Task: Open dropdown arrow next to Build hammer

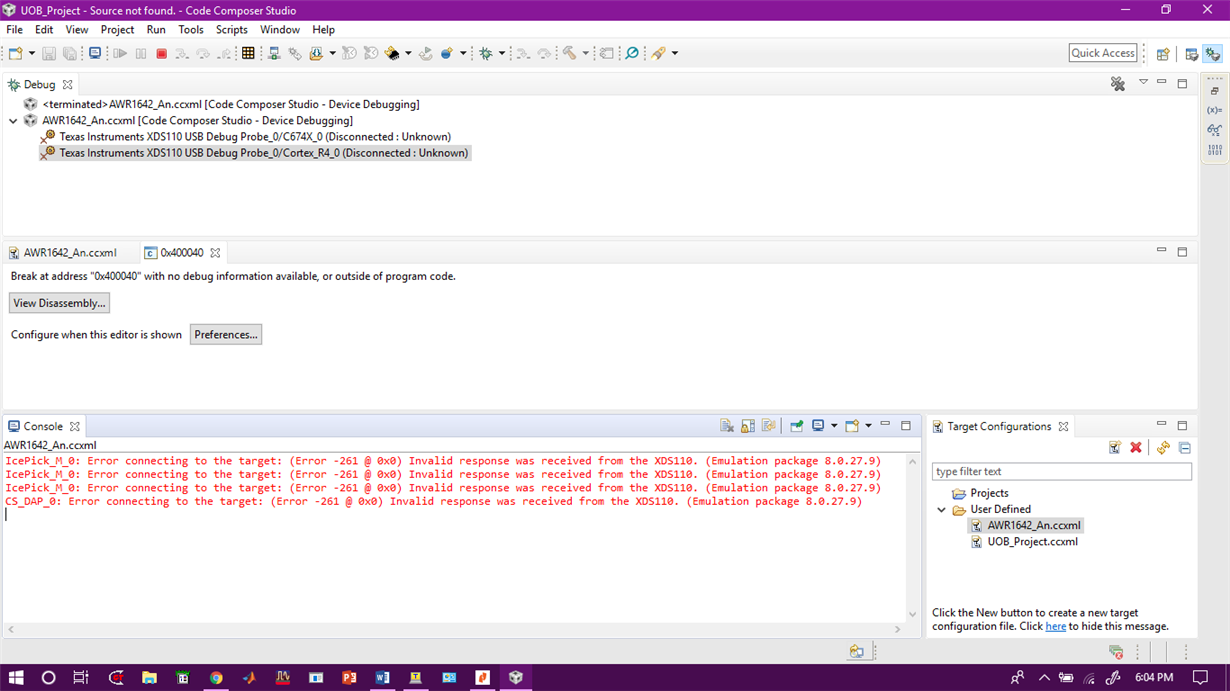Action: (x=585, y=53)
